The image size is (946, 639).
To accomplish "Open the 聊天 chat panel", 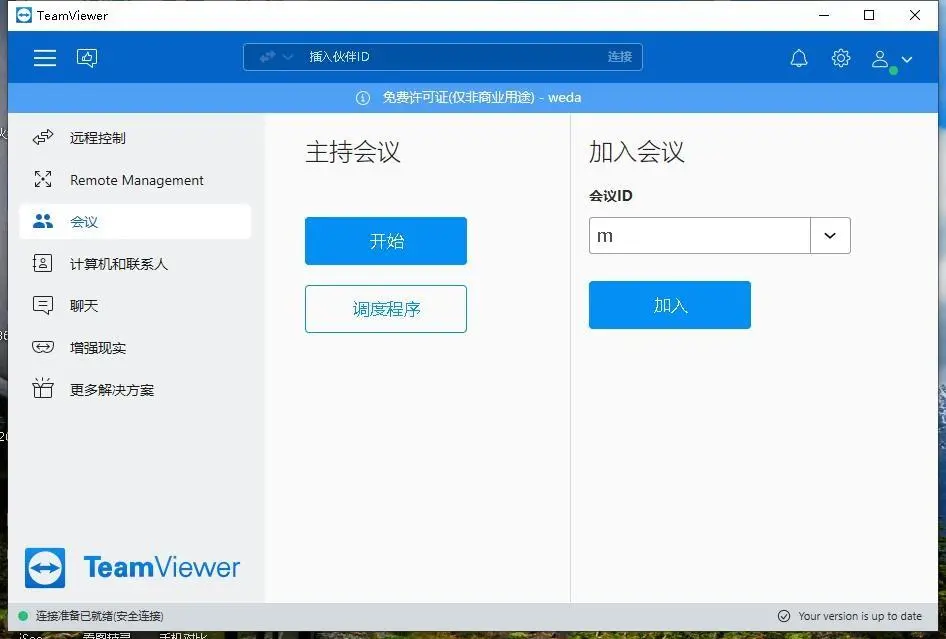I will 84,305.
